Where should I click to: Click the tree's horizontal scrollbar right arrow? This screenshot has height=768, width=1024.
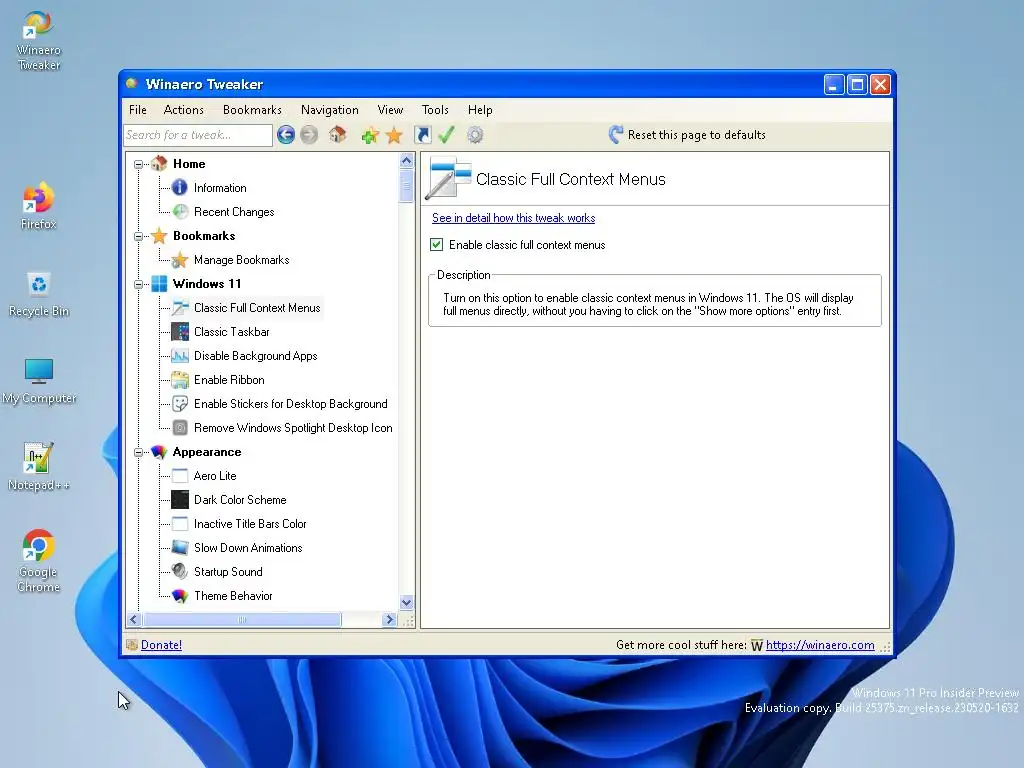point(390,619)
